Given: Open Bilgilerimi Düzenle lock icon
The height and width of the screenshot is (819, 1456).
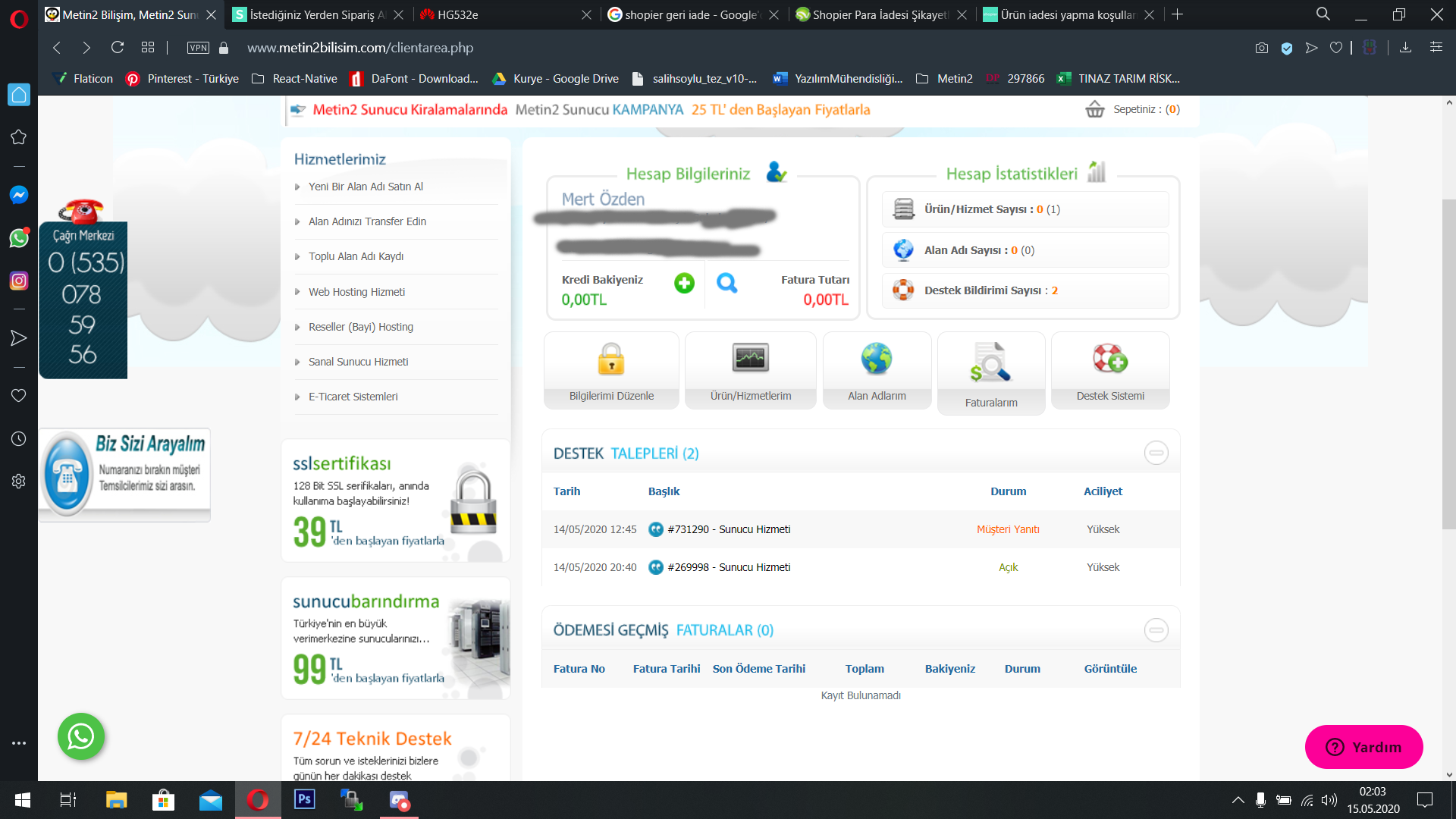Looking at the screenshot, I should click(x=611, y=359).
